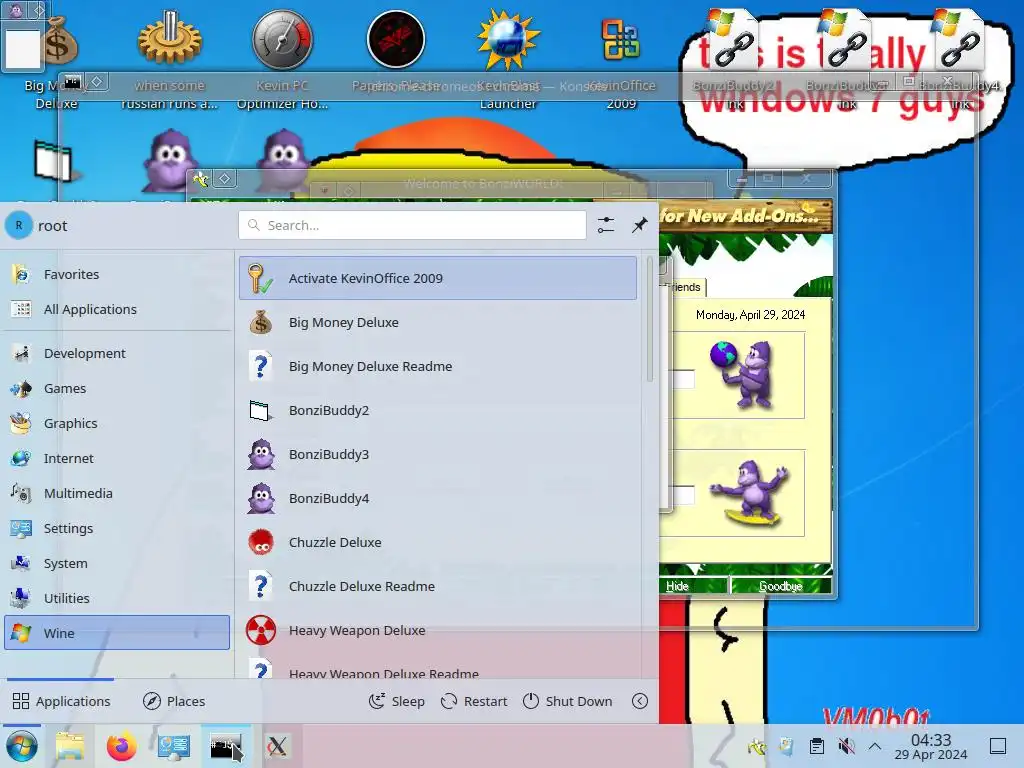Open Big Money Deluxe from the Wine list
Viewport: 1024px width, 768px height.
(x=438, y=322)
